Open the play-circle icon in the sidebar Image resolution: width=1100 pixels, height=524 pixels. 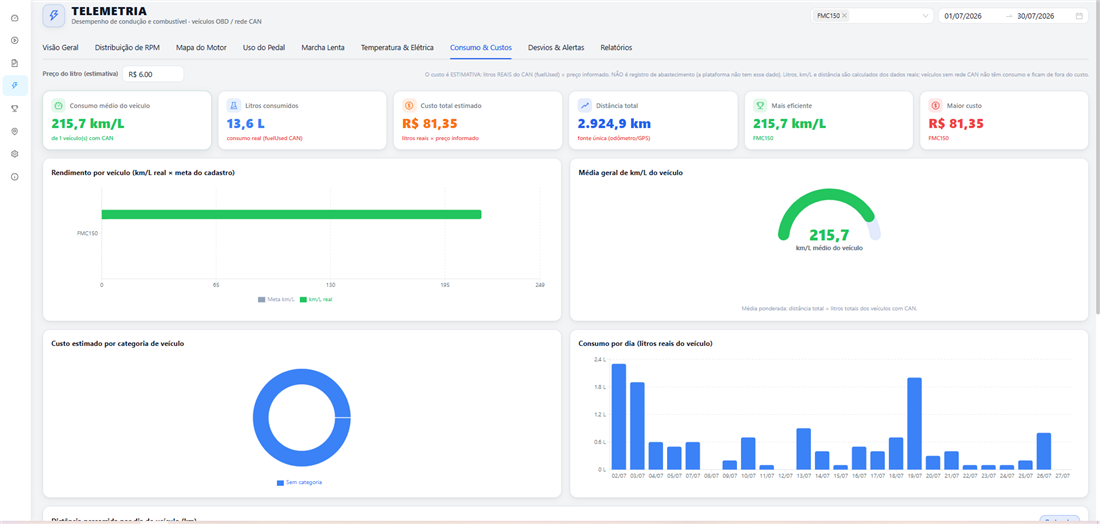15,40
